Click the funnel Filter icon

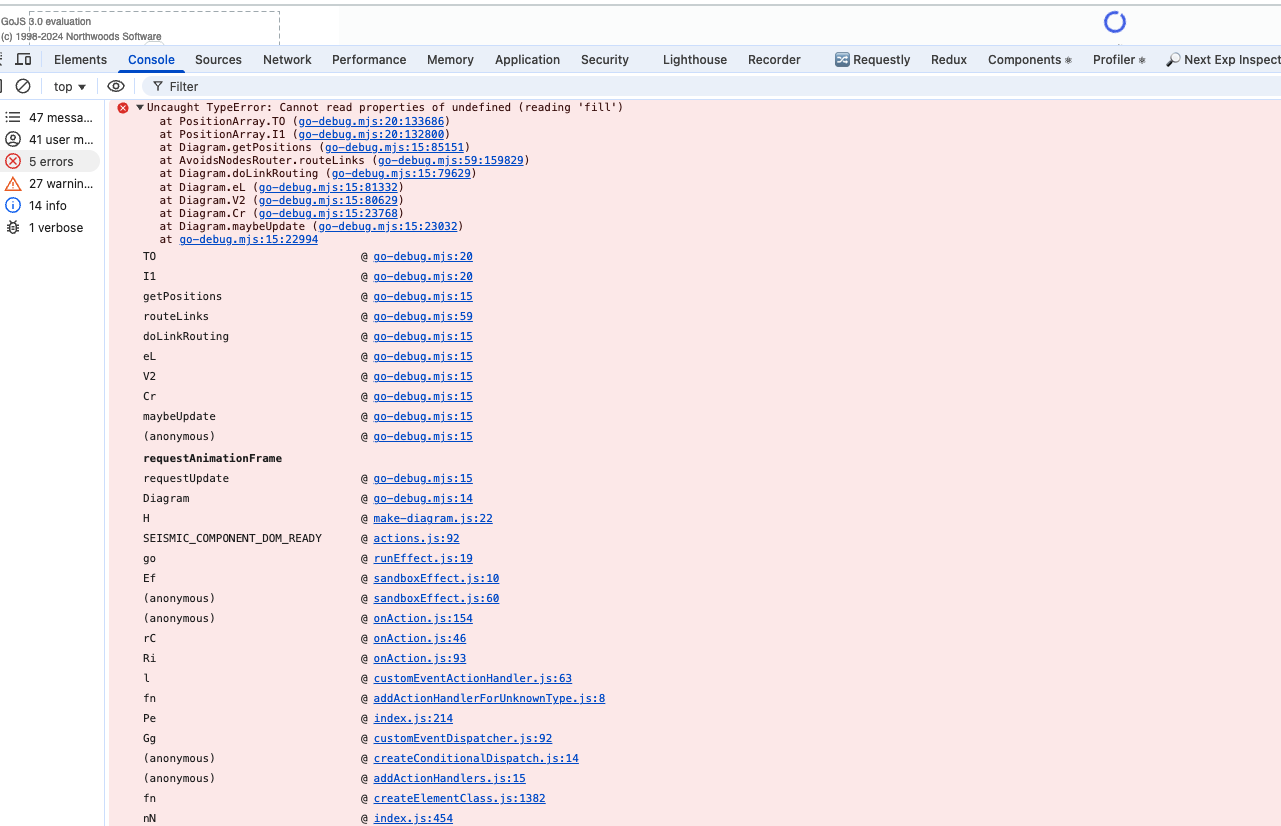158,87
